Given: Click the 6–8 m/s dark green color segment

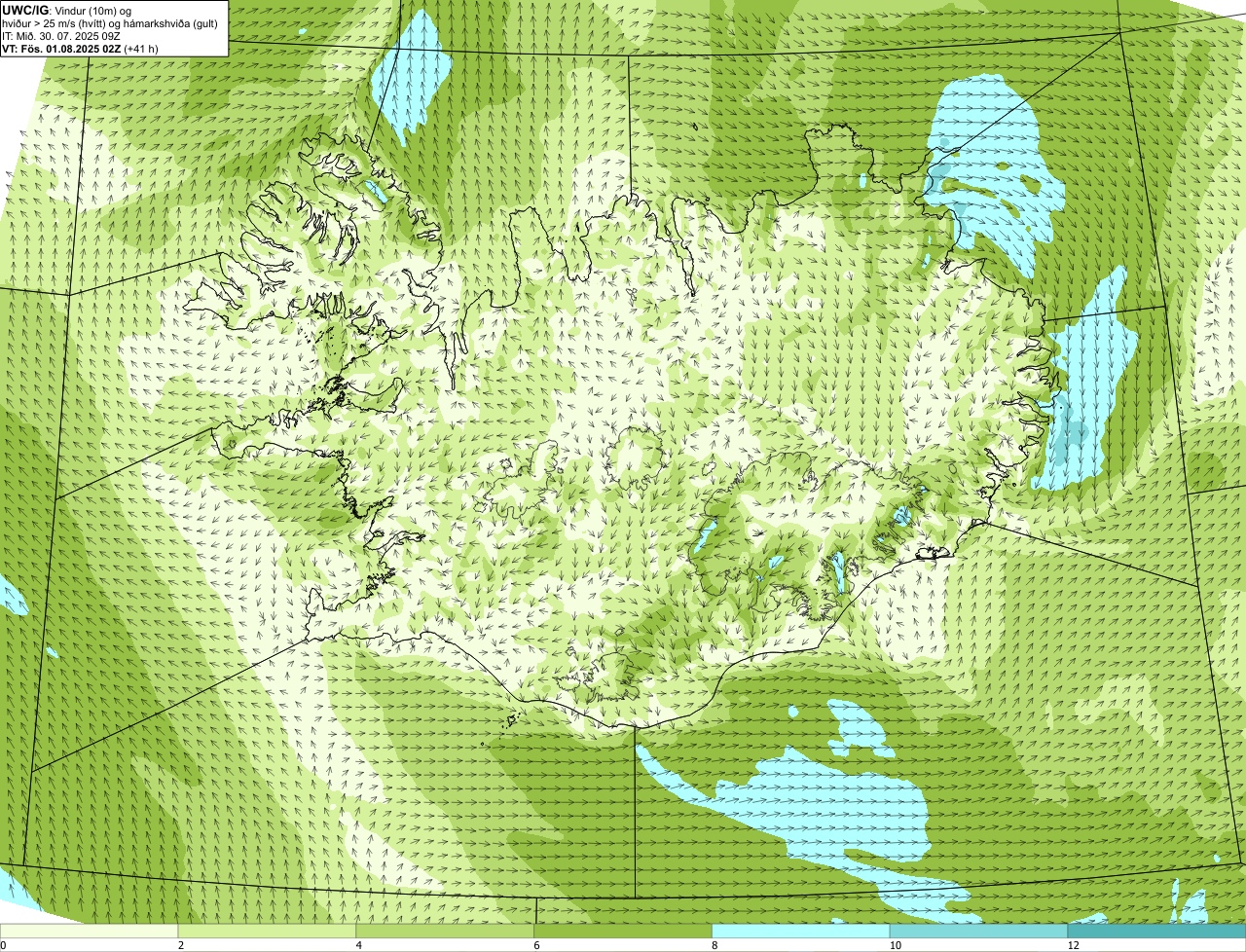Looking at the screenshot, I should click(623, 931).
